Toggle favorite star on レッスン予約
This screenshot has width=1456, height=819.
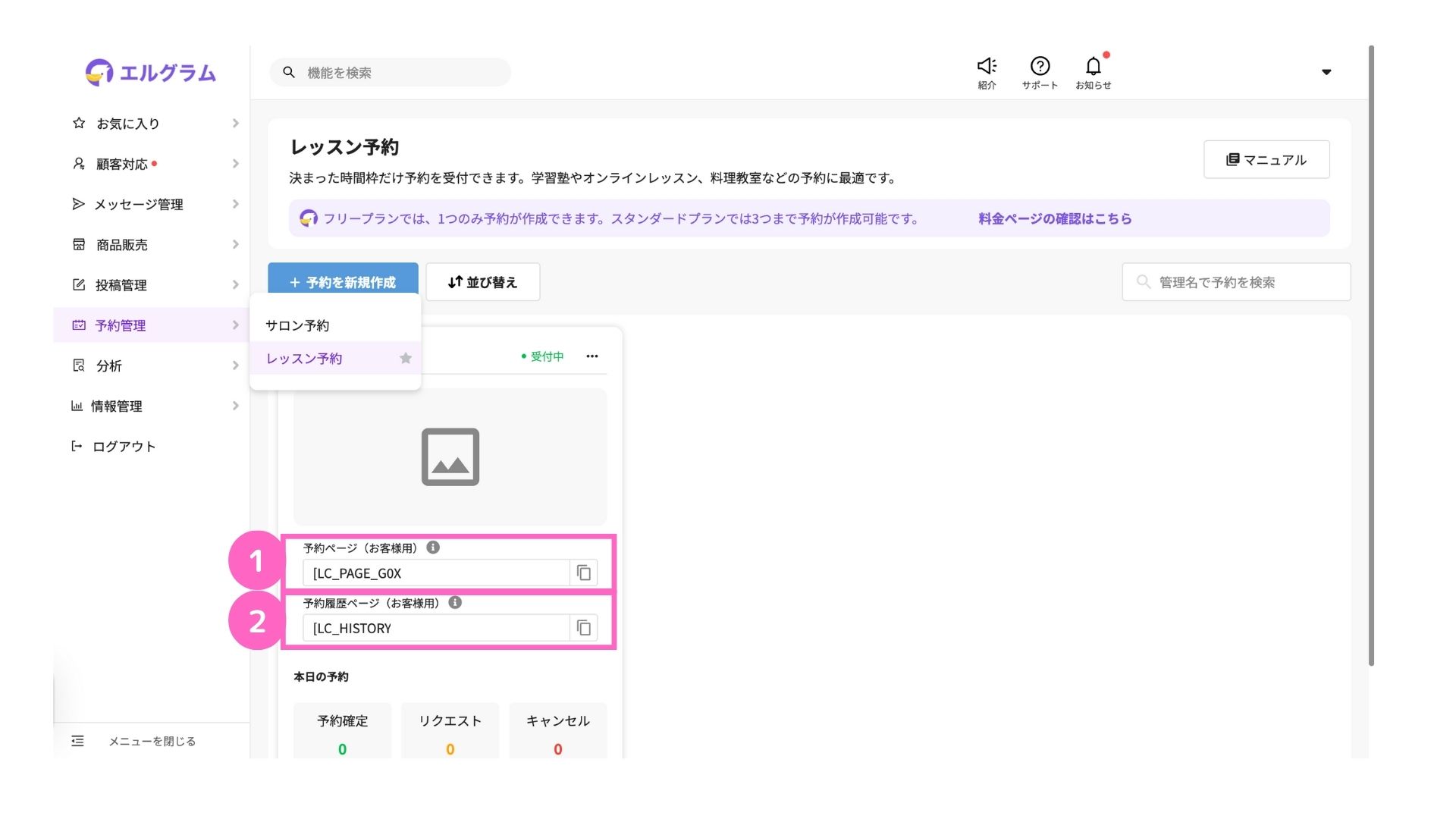[406, 359]
